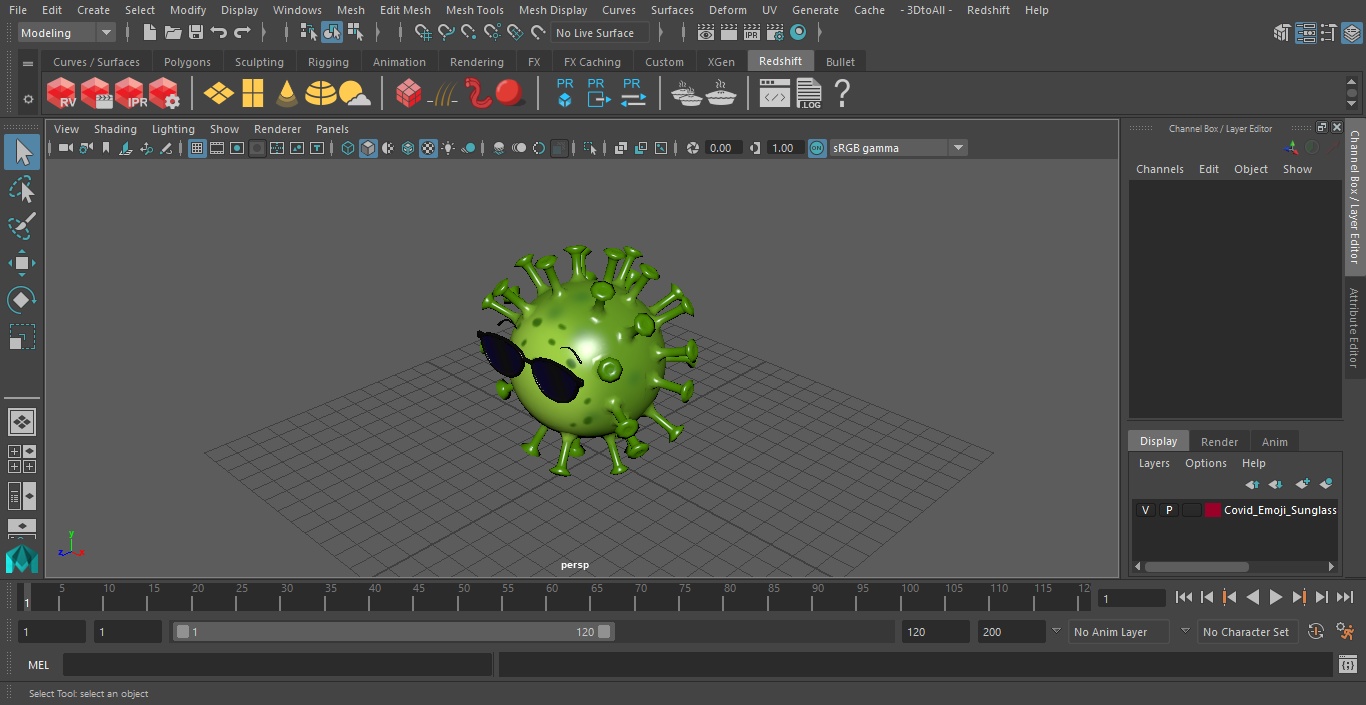
Task: Open the sRGB gamma view transform dropdown
Action: click(898, 148)
